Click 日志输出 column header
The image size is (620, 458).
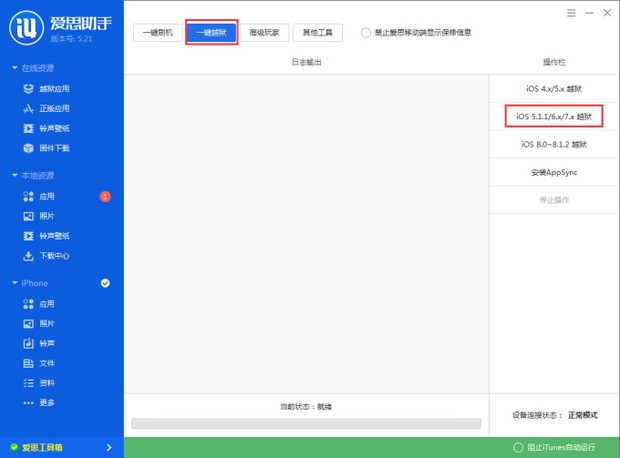pyautogui.click(x=306, y=62)
